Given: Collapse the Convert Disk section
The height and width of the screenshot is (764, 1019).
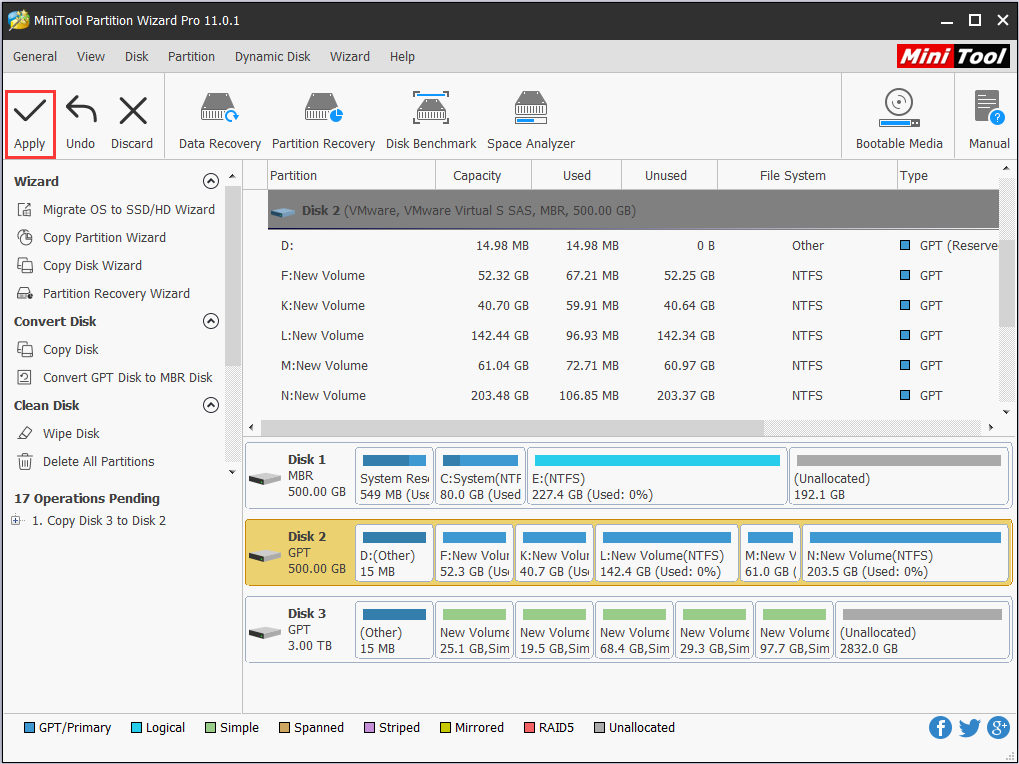Looking at the screenshot, I should pyautogui.click(x=211, y=321).
